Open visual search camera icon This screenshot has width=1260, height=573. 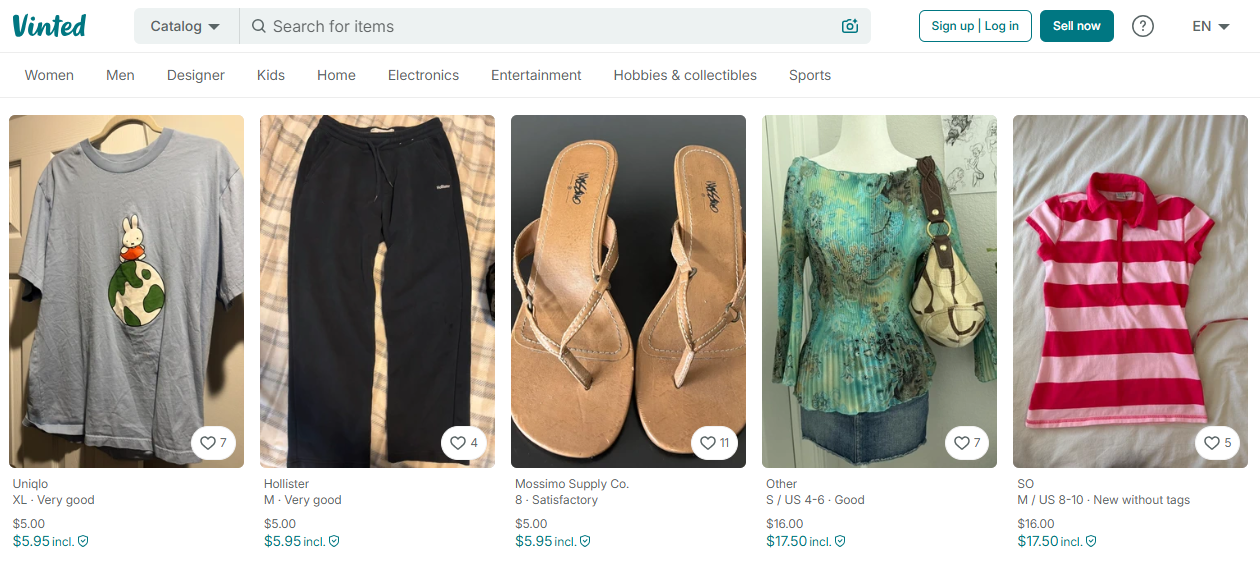point(850,27)
